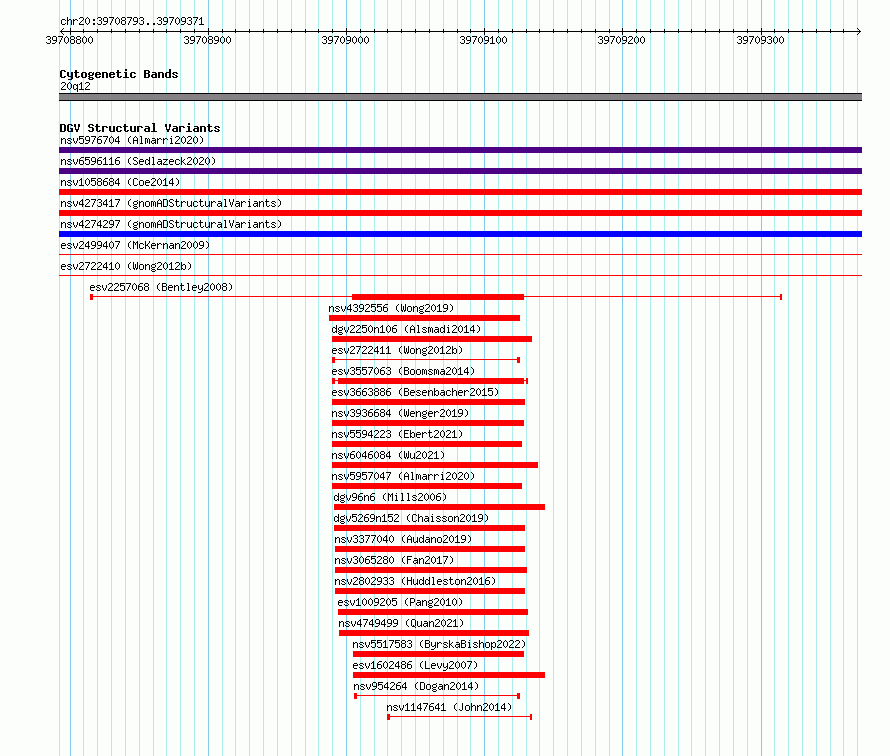Click the red bar under esv1602486

[449, 675]
